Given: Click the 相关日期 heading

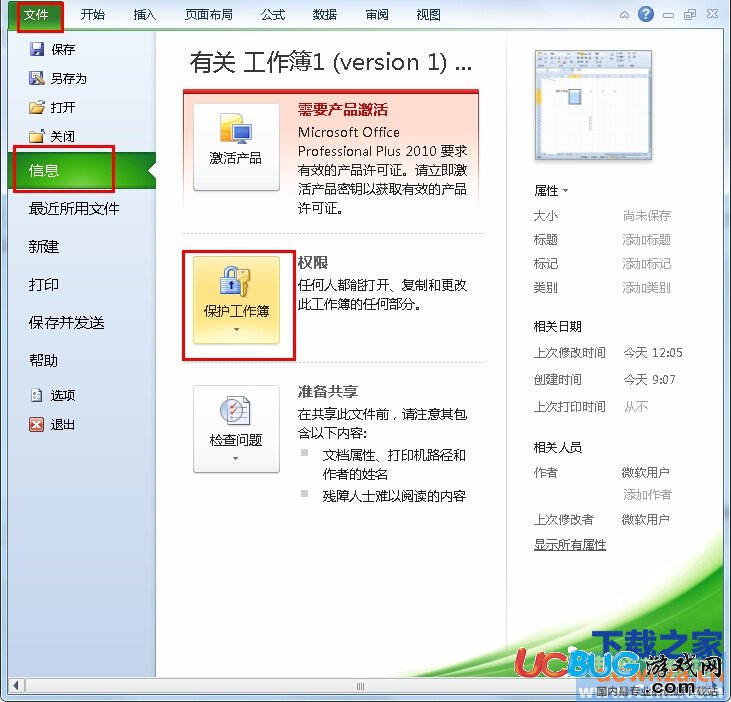Looking at the screenshot, I should coord(558,326).
